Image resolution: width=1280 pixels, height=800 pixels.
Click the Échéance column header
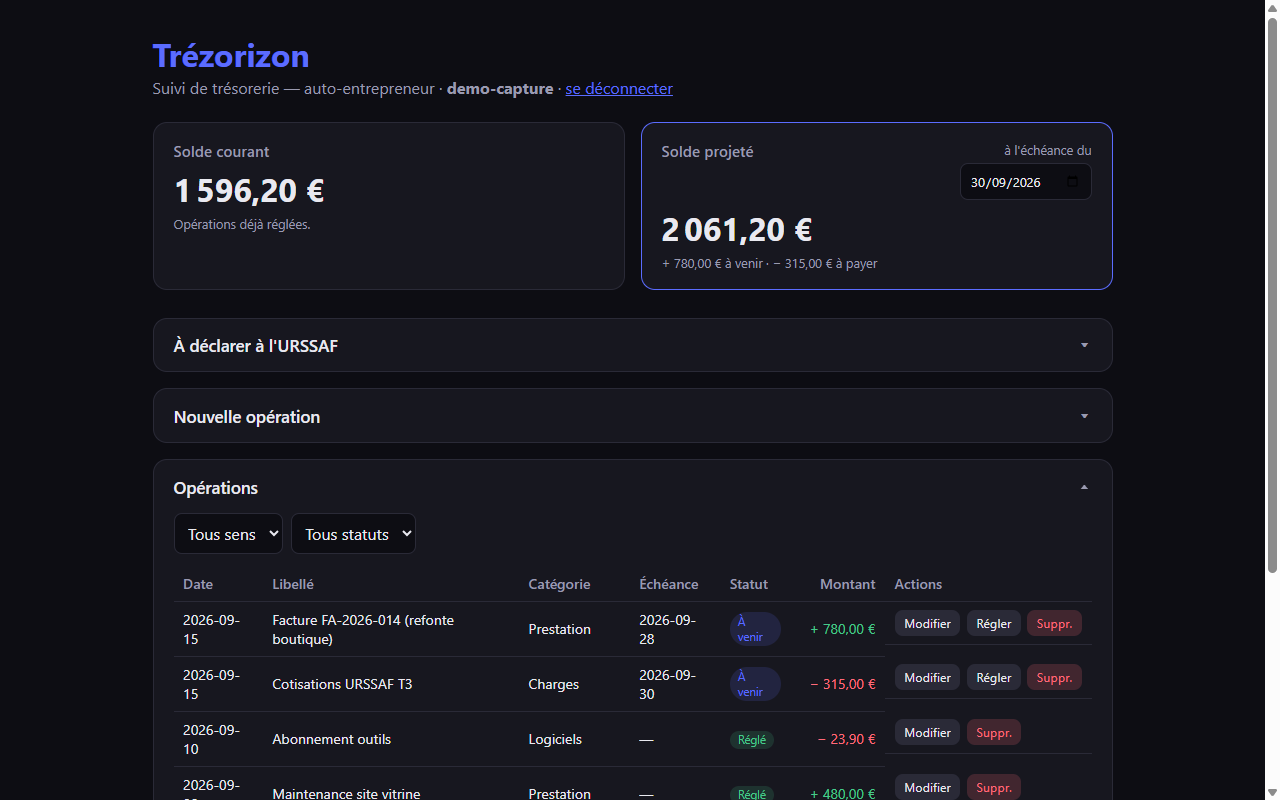[x=669, y=584]
